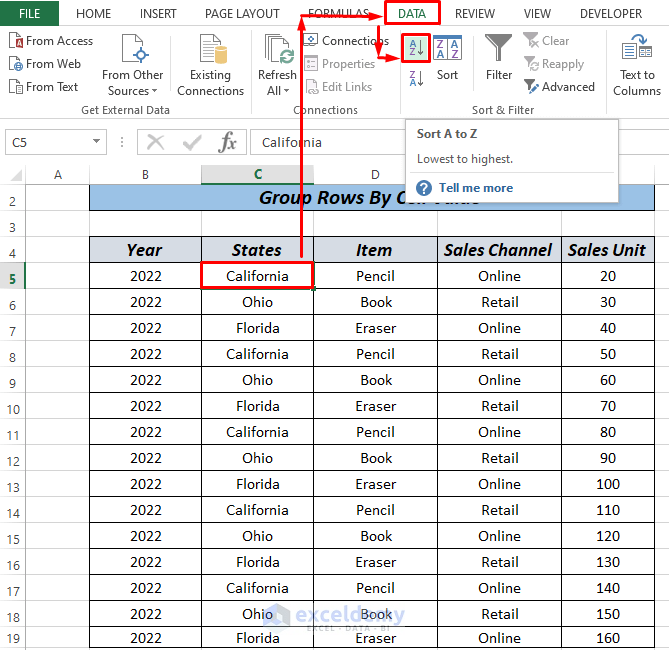Expand the Refresh All dropdown arrow
This screenshot has height=650, width=669.
click(x=286, y=91)
